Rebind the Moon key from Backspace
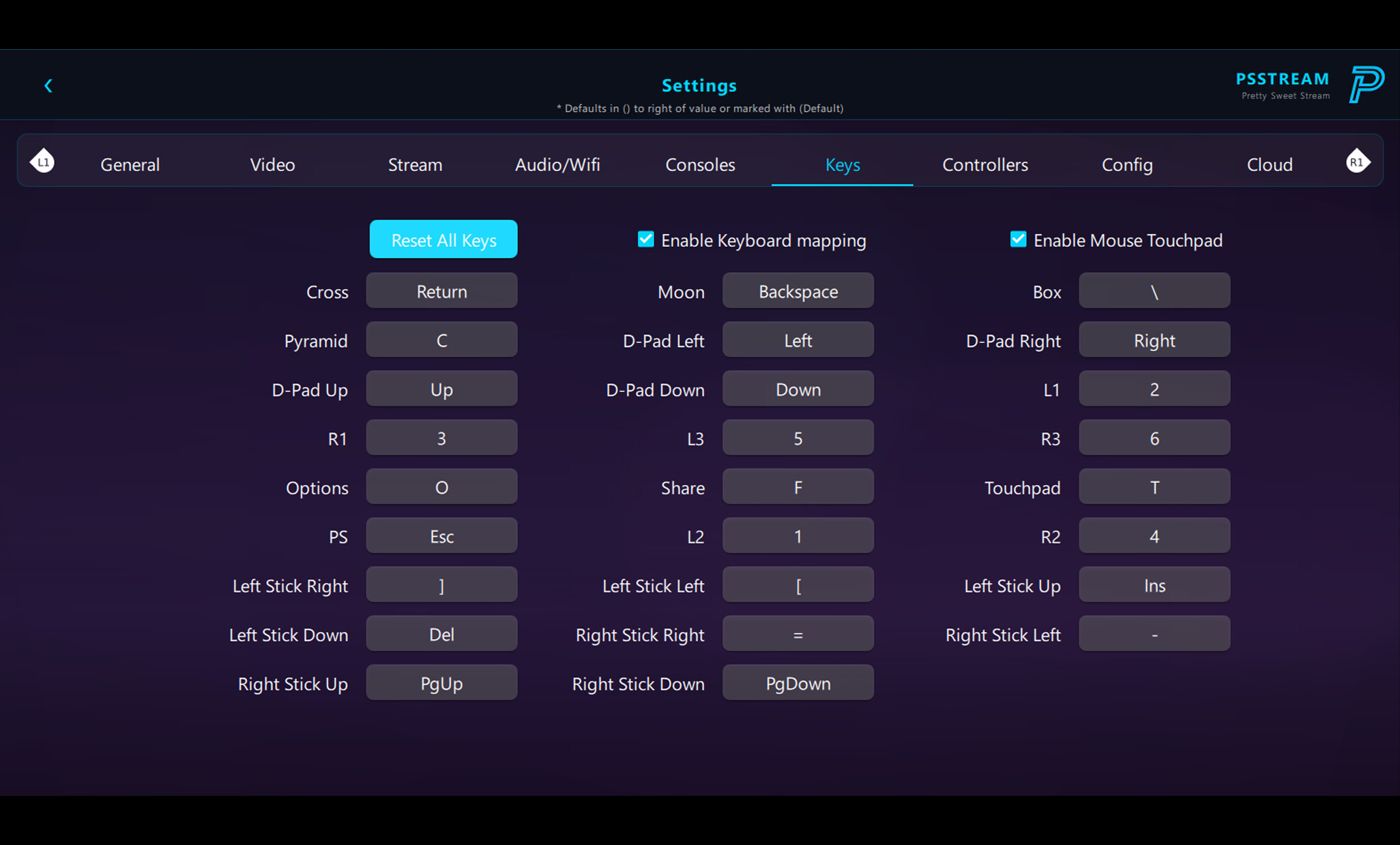The width and height of the screenshot is (1400, 845). click(x=798, y=291)
